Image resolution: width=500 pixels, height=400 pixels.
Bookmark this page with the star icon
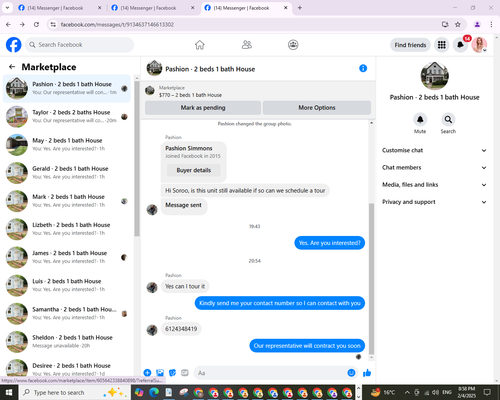458,24
